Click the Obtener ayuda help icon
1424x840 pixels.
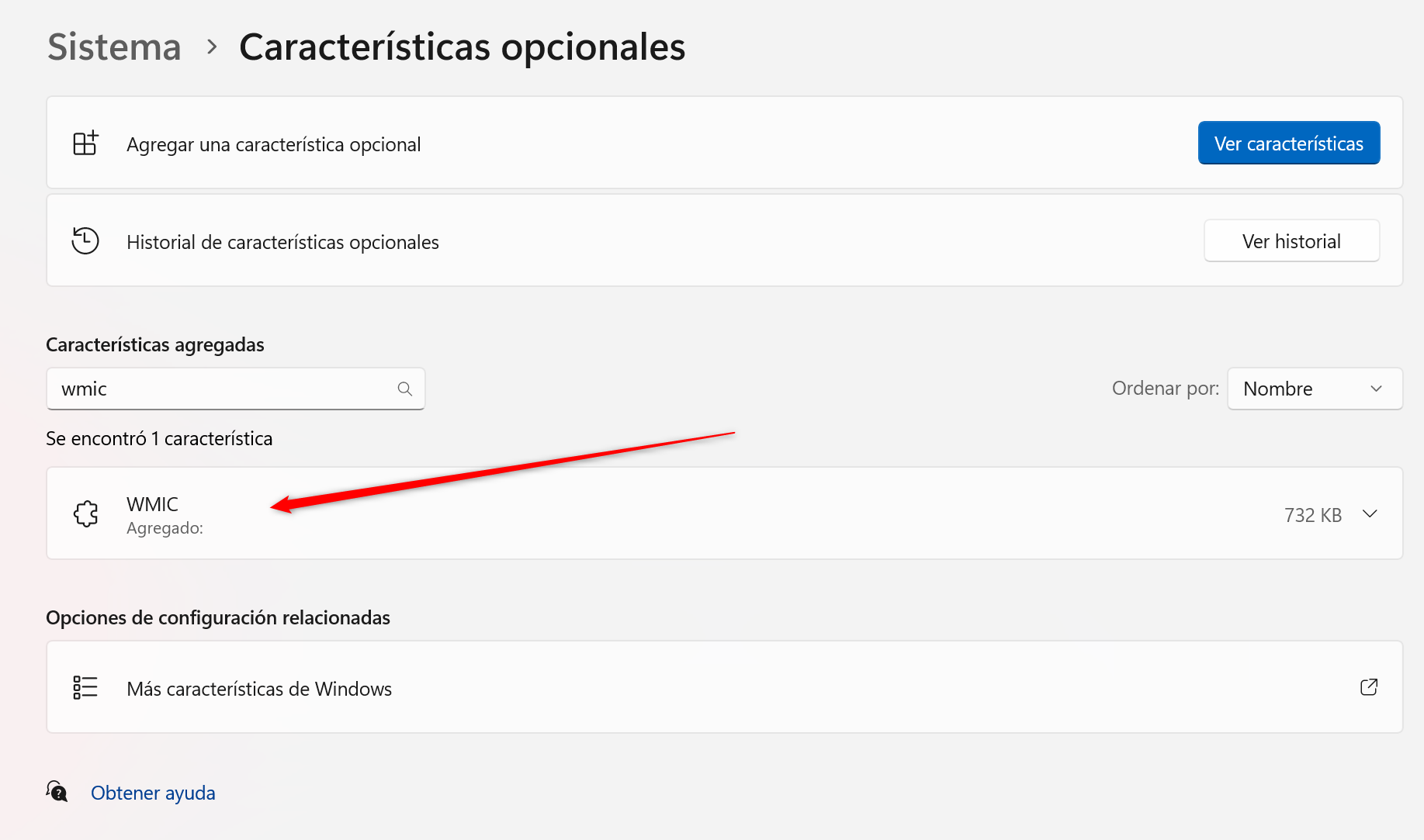57,792
